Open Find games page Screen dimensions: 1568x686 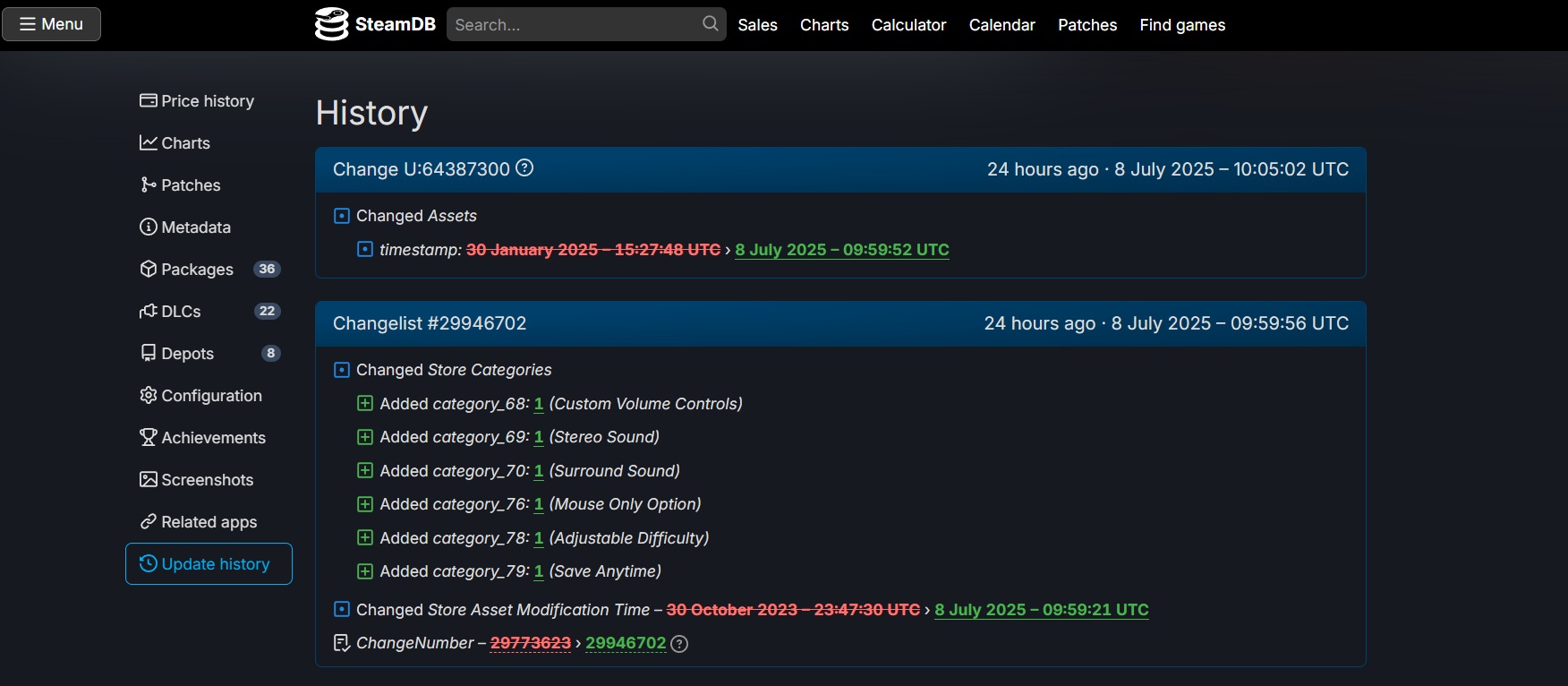pos(1182,25)
